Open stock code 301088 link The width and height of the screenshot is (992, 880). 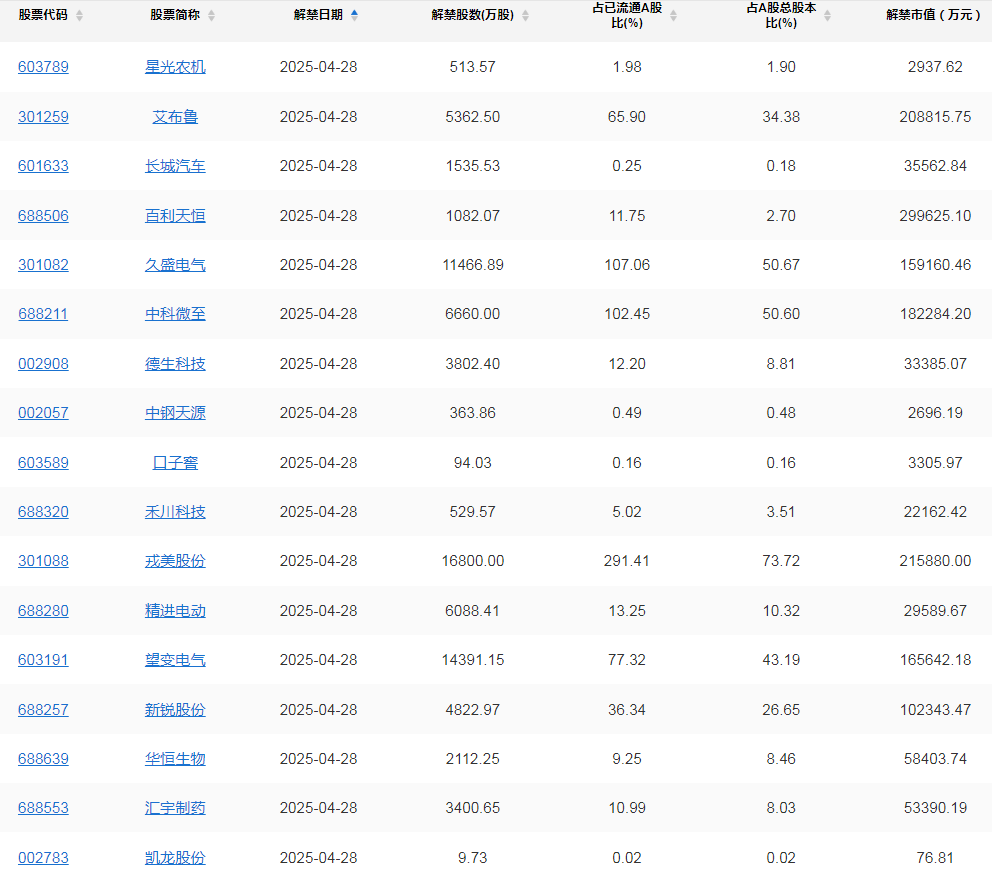(x=43, y=561)
